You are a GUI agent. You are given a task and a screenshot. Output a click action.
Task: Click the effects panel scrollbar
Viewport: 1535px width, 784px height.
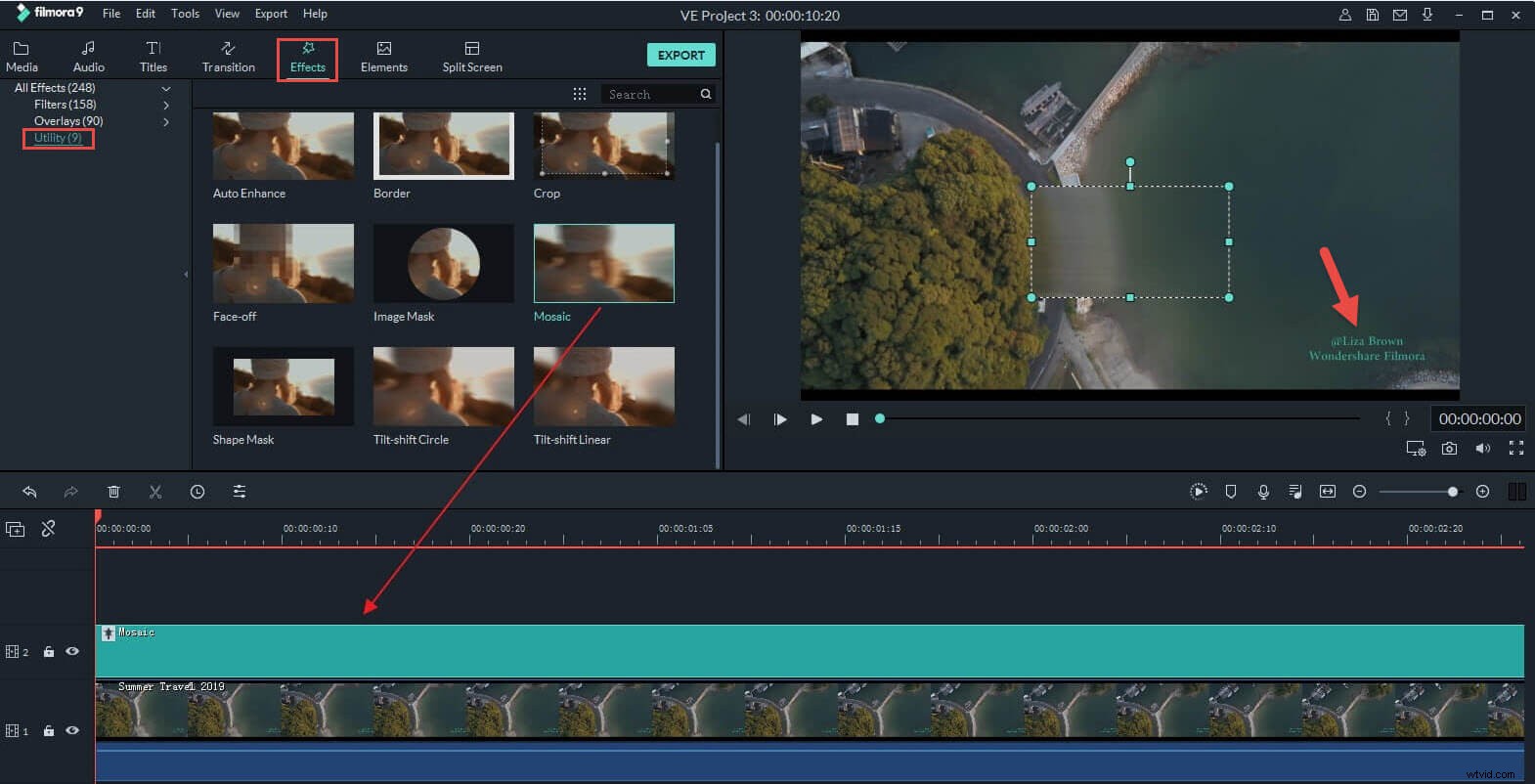pyautogui.click(x=719, y=305)
